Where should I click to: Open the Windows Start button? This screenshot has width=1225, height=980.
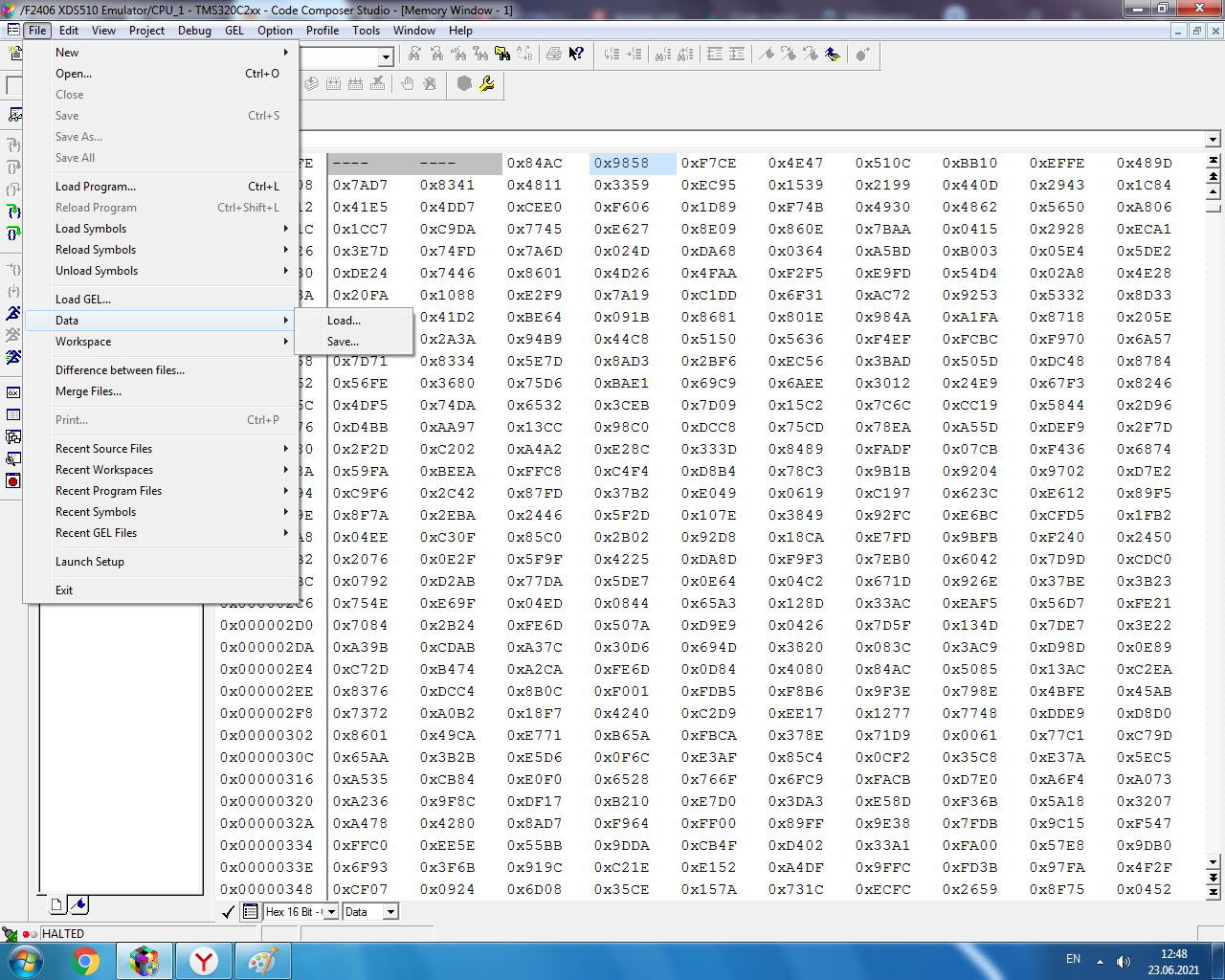pos(26,961)
